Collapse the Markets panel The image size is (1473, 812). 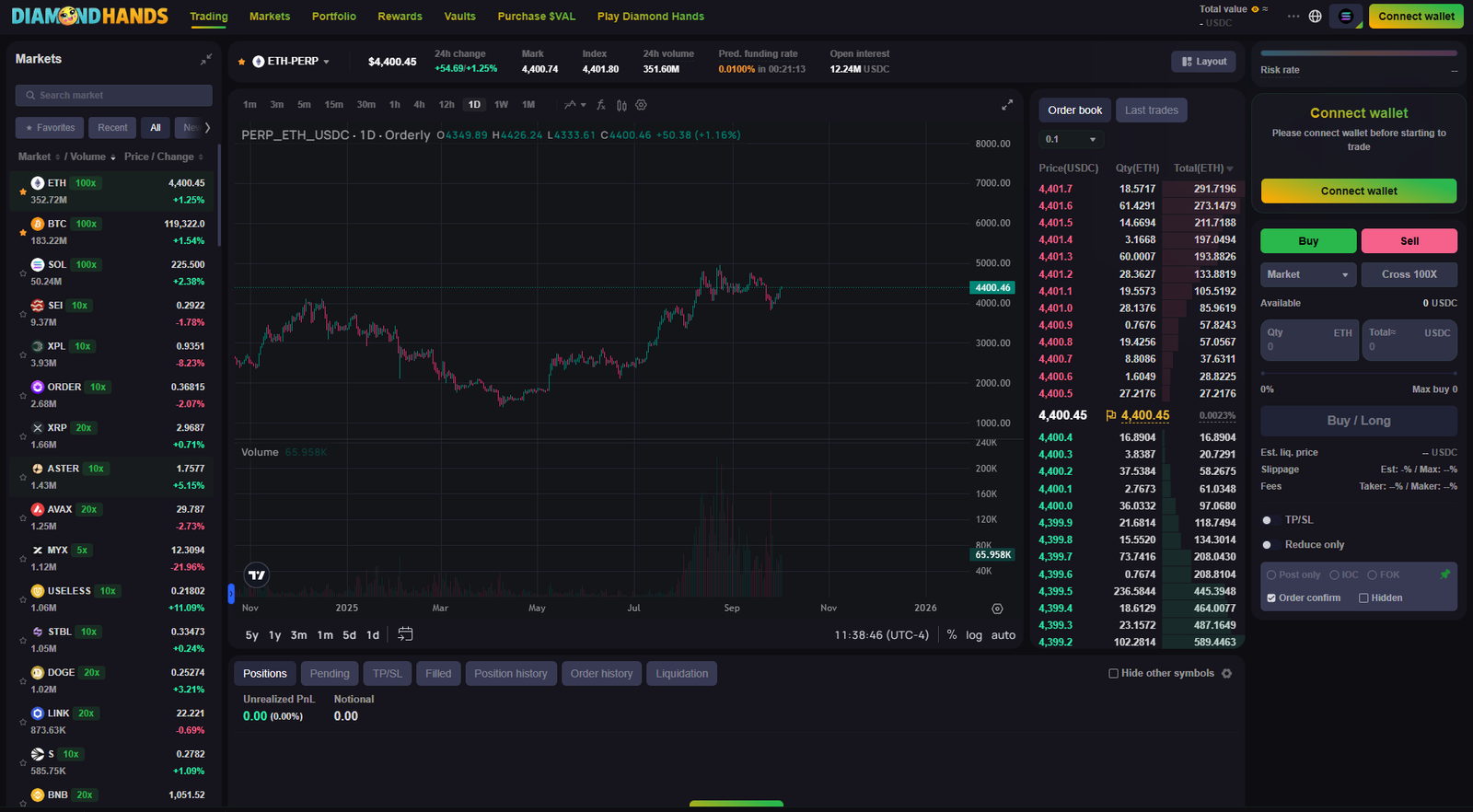point(206,59)
